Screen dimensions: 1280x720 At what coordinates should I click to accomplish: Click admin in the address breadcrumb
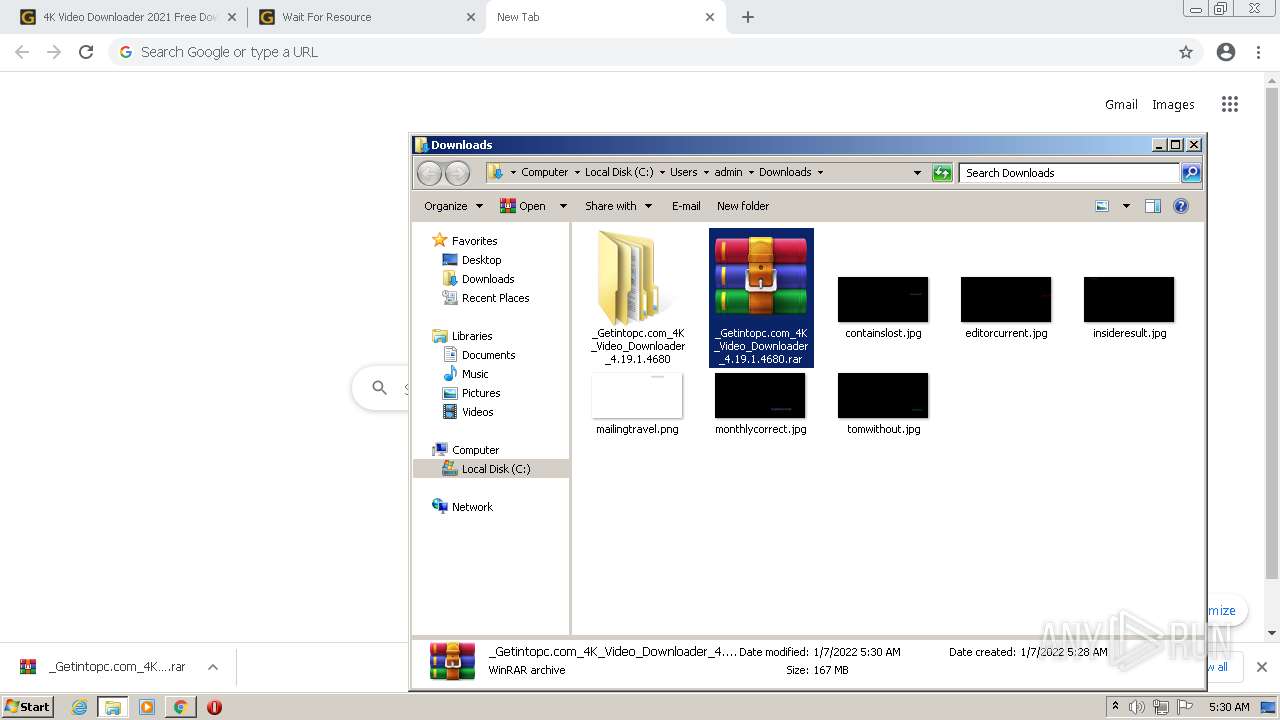pos(728,172)
